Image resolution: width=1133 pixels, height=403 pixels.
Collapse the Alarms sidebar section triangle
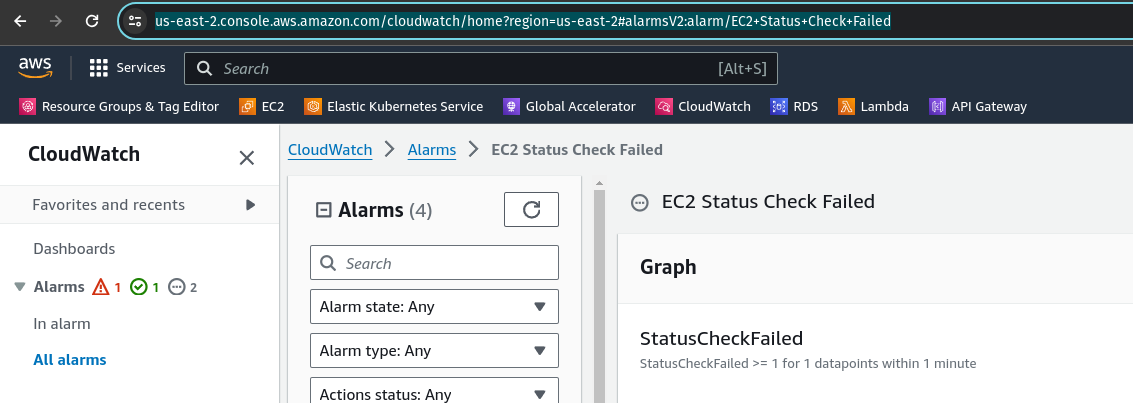tap(20, 287)
